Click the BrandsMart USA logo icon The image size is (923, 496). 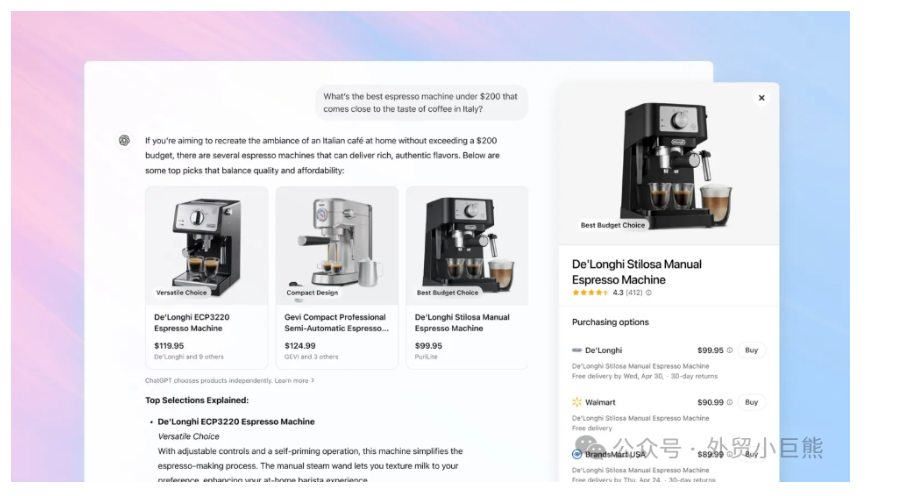pyautogui.click(x=577, y=454)
